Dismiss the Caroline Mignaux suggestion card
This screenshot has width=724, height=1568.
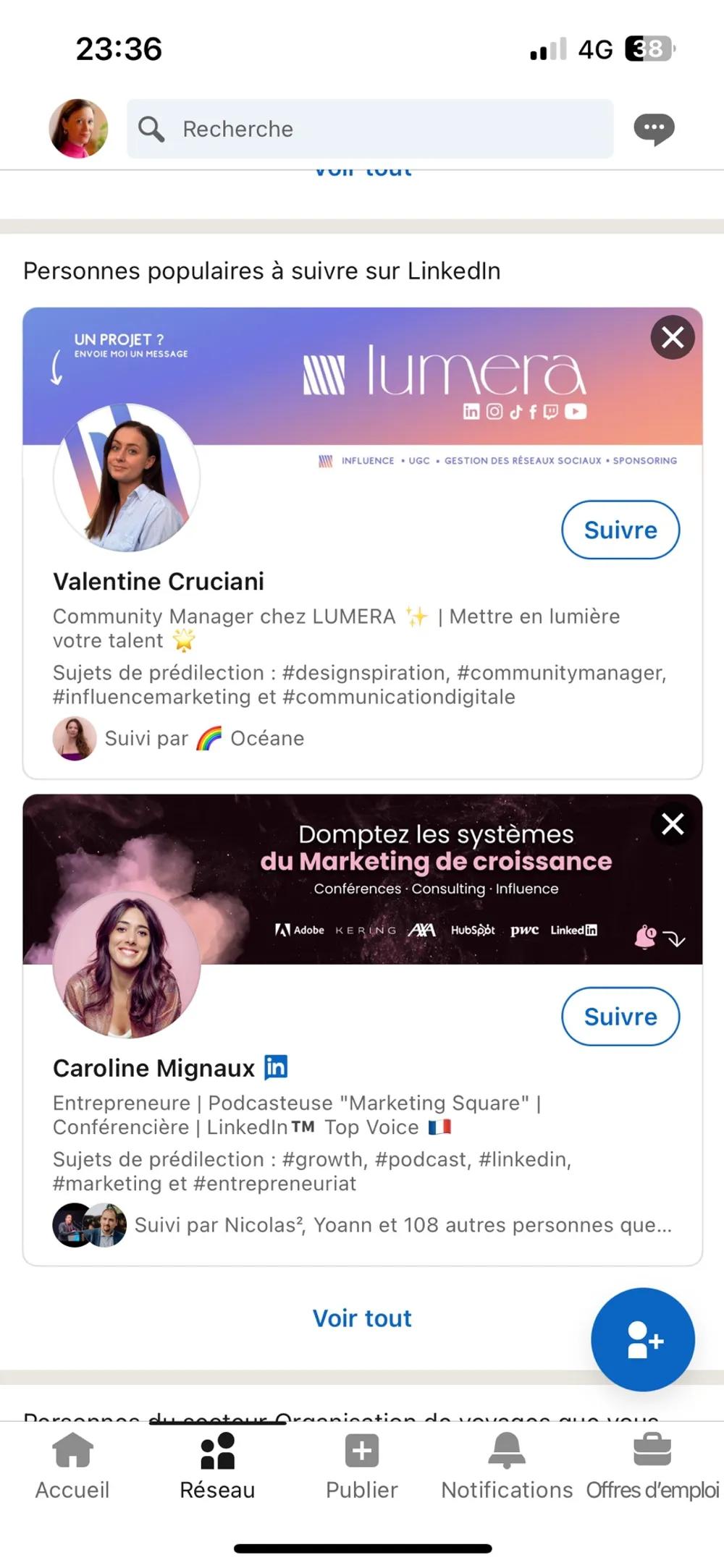coord(673,823)
